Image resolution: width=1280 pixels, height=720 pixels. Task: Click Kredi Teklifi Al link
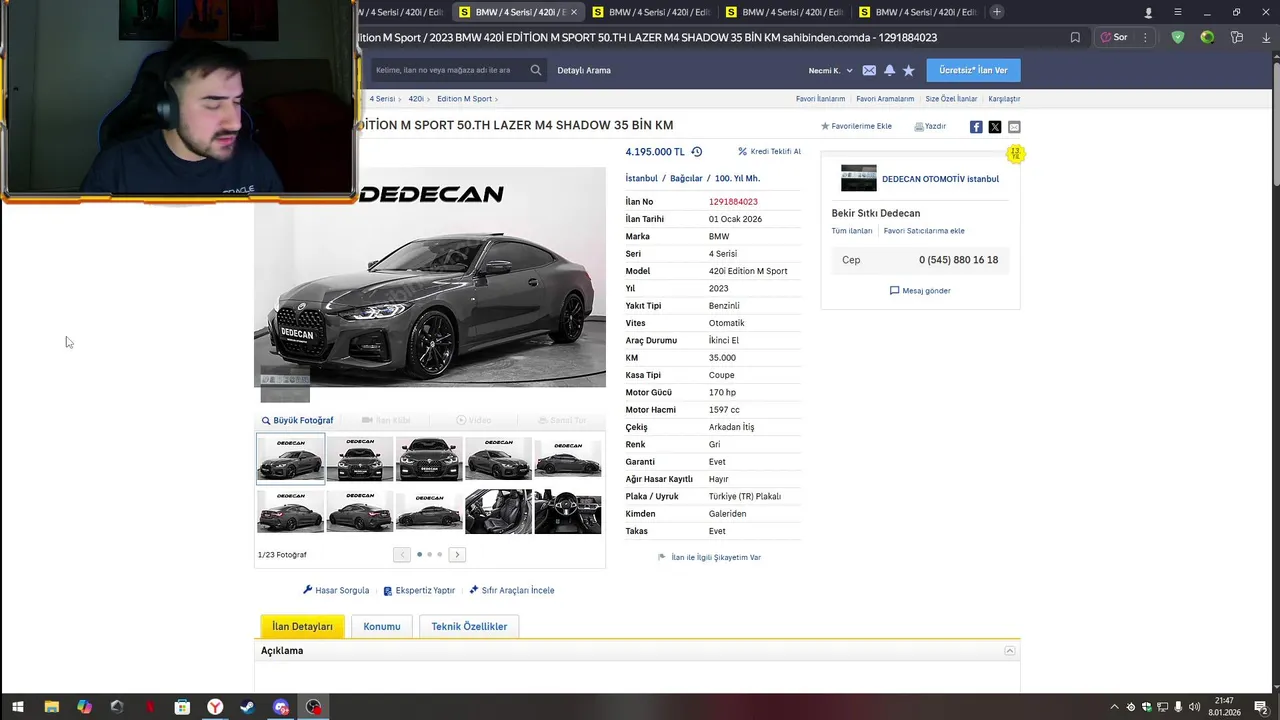coord(769,152)
